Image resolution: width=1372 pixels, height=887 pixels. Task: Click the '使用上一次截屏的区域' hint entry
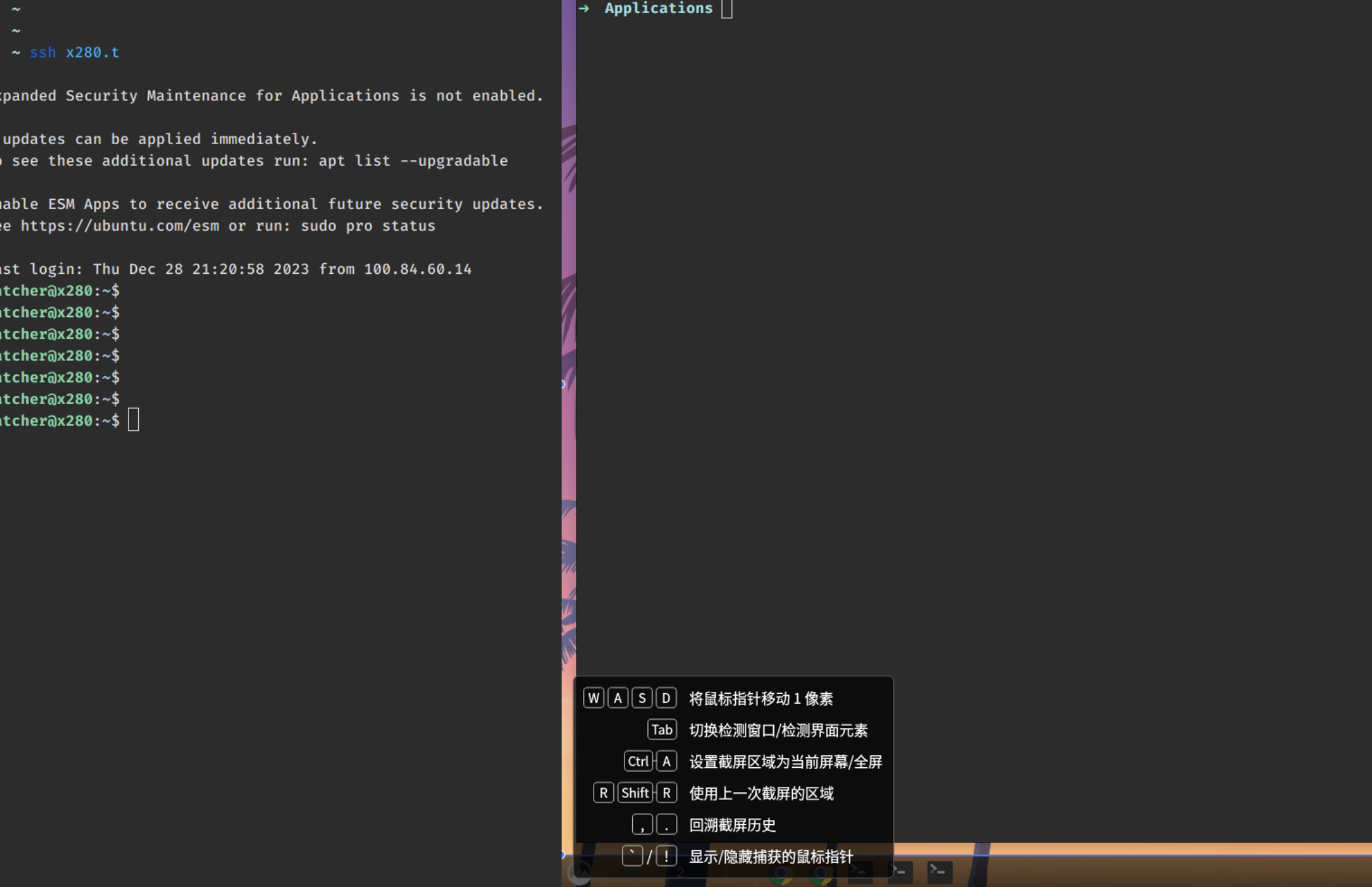click(761, 794)
